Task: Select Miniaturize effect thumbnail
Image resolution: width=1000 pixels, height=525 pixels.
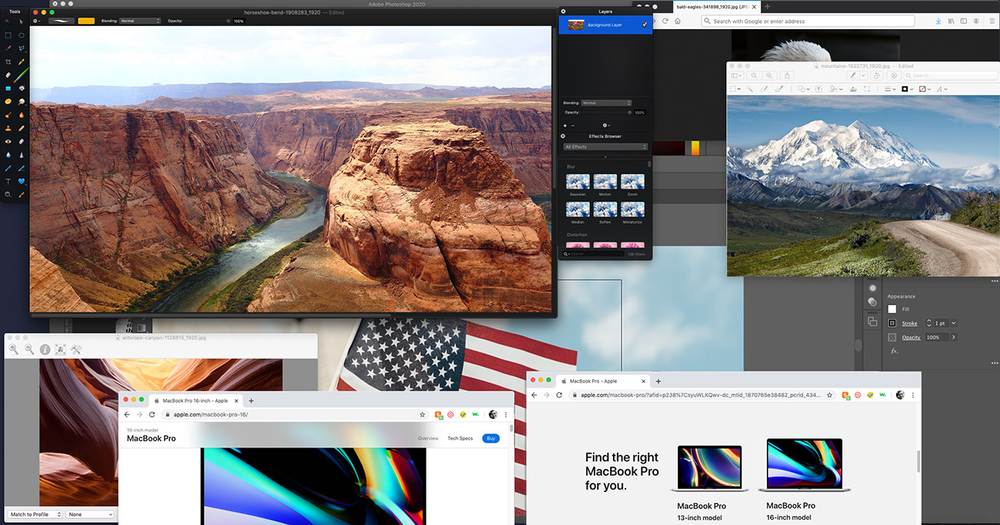Action: point(633,209)
